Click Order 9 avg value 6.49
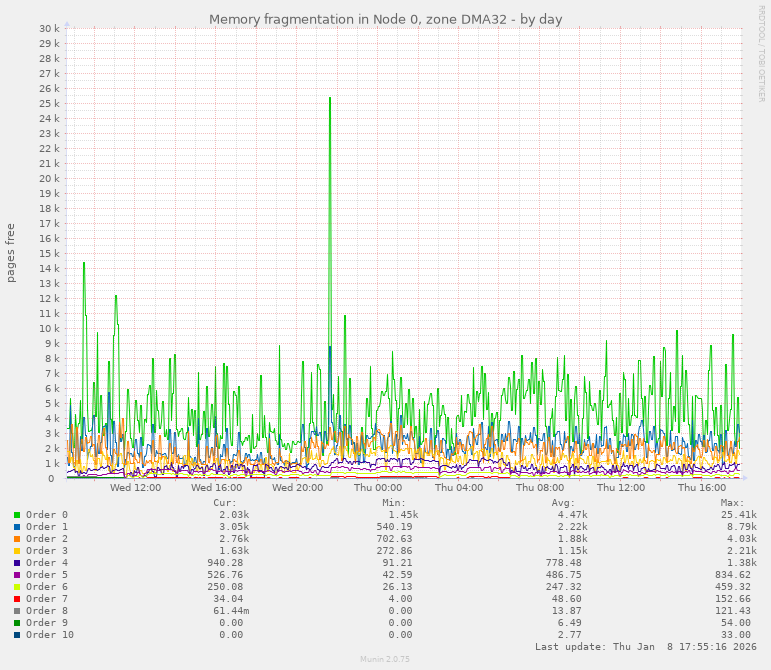Viewport: 771px width, 670px height. coord(569,623)
